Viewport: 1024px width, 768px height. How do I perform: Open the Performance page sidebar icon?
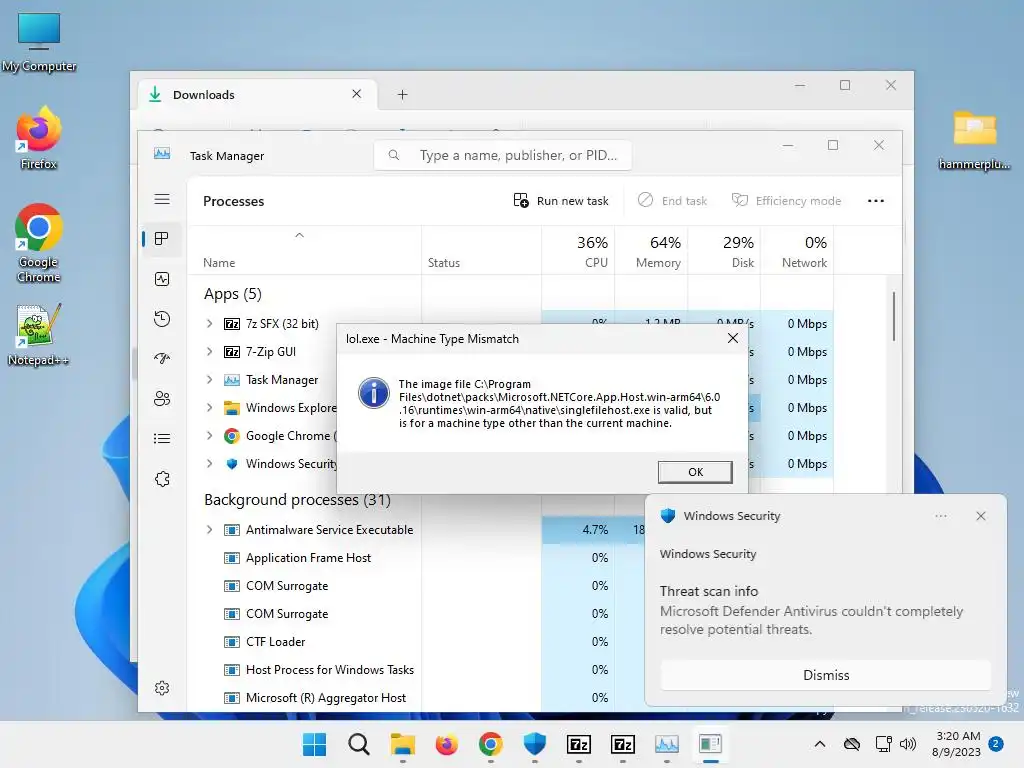162,279
